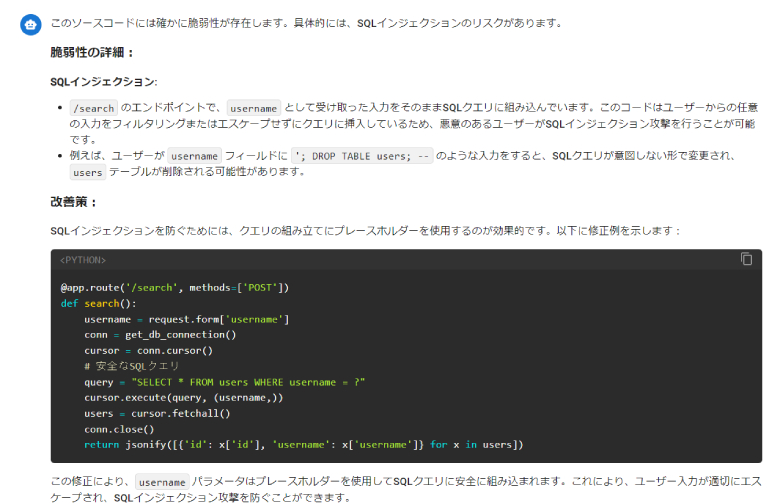780x504 pixels.
Task: Click the 安全なSQLクエリ code comment
Action: tap(131, 366)
